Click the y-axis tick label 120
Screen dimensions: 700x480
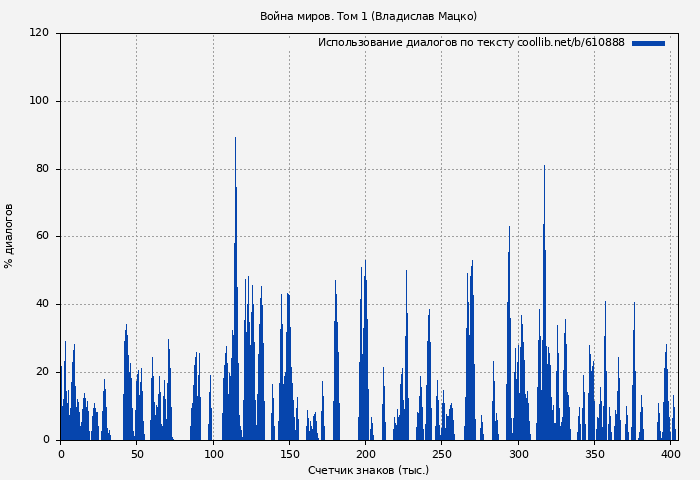pos(39,33)
